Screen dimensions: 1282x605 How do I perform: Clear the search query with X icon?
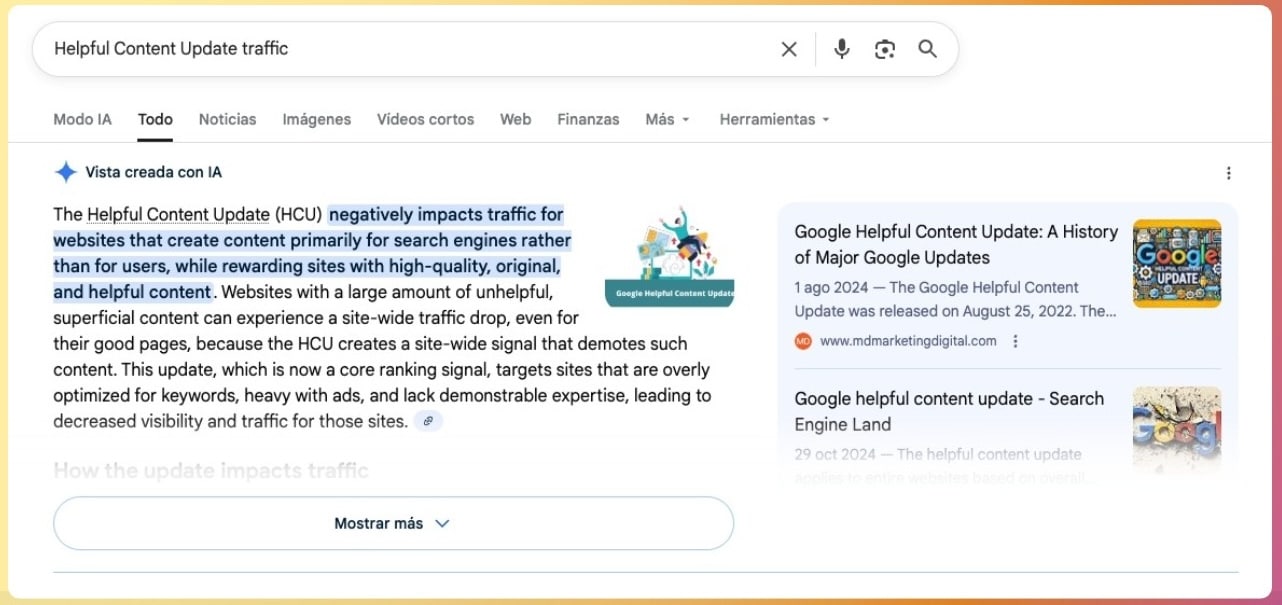click(789, 49)
